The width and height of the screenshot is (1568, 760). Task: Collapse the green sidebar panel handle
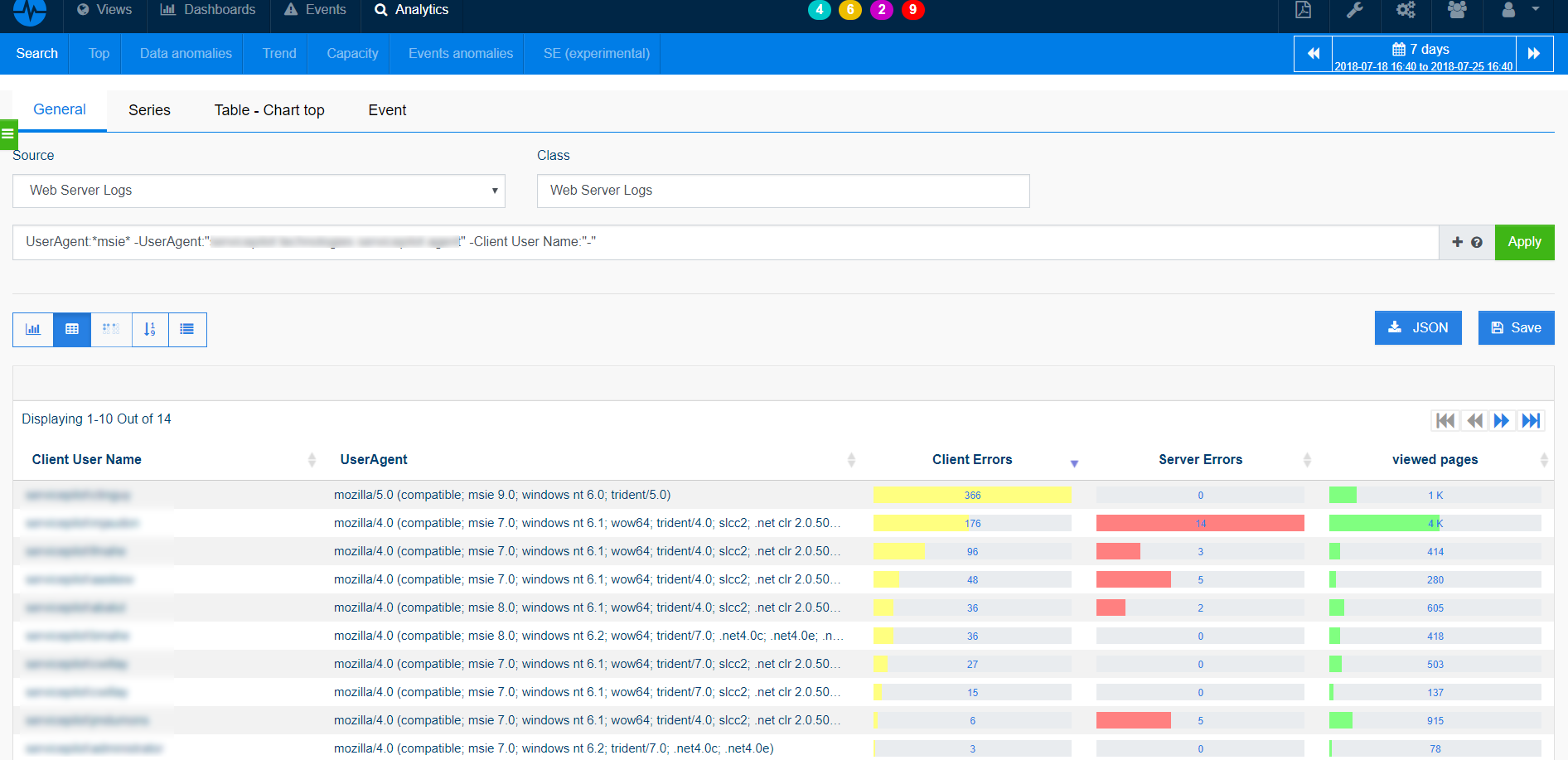click(x=8, y=133)
